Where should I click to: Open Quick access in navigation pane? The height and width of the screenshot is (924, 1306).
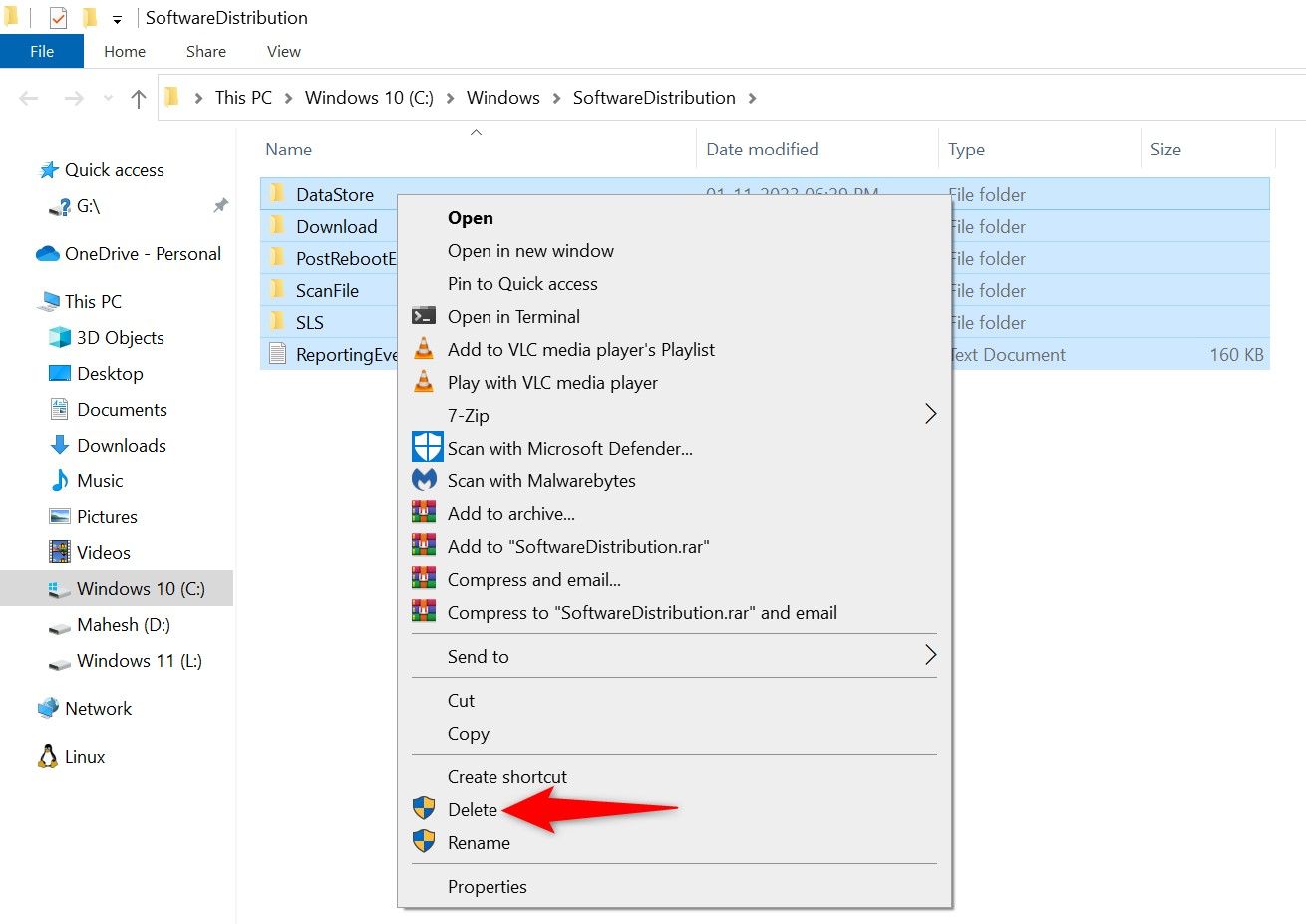tap(115, 170)
